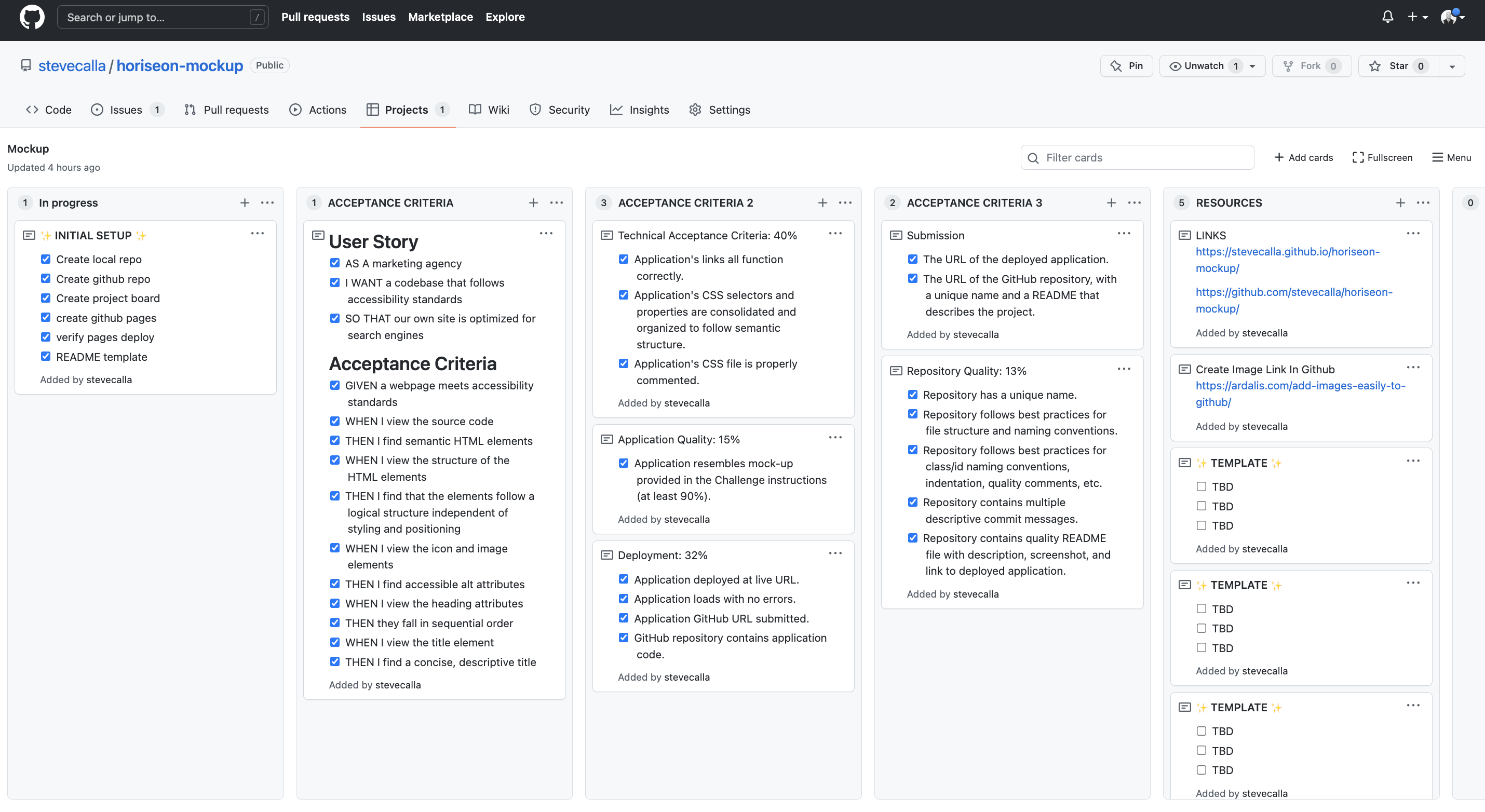Open options for the INITIAL SETUP card
The width and height of the screenshot is (1485, 812).
pos(258,234)
